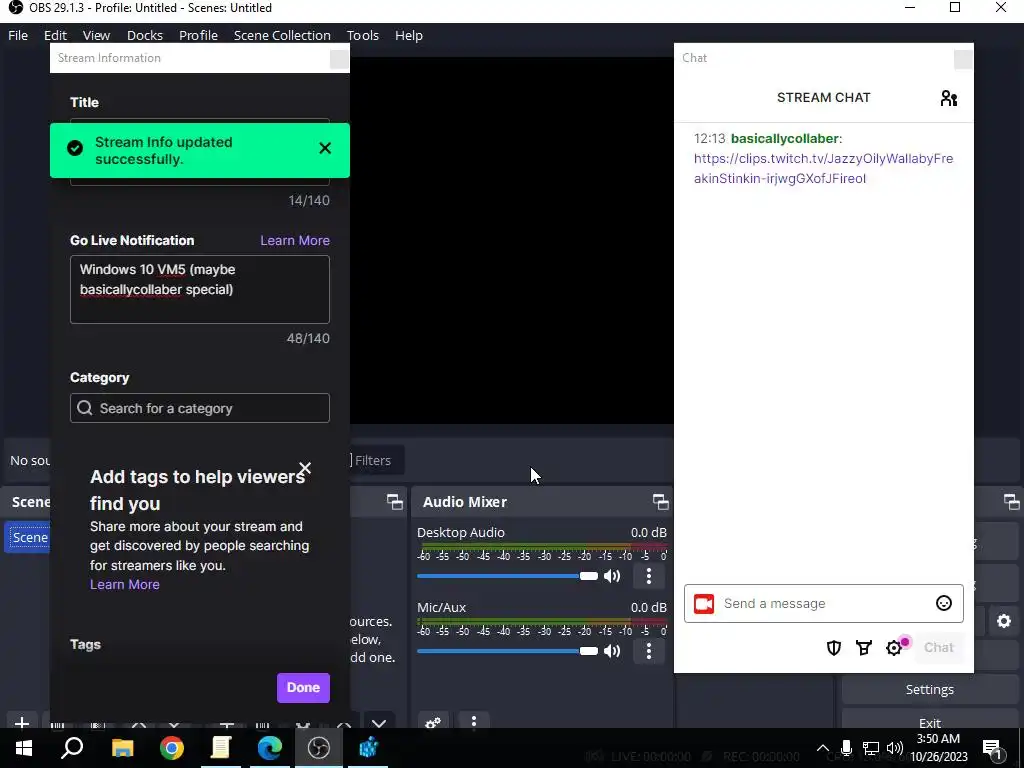Dismiss the Stream Info updated notification
Viewport: 1024px width, 768px height.
click(x=325, y=148)
